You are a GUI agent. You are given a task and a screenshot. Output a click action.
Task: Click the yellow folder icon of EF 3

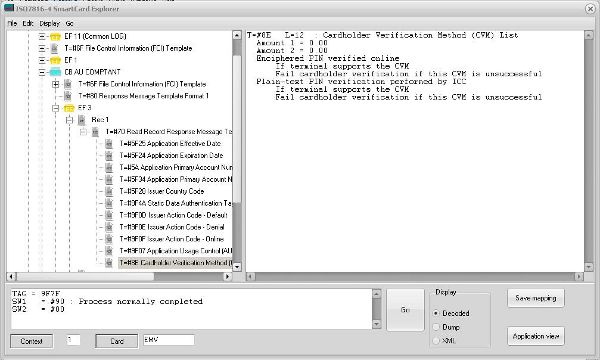click(69, 108)
